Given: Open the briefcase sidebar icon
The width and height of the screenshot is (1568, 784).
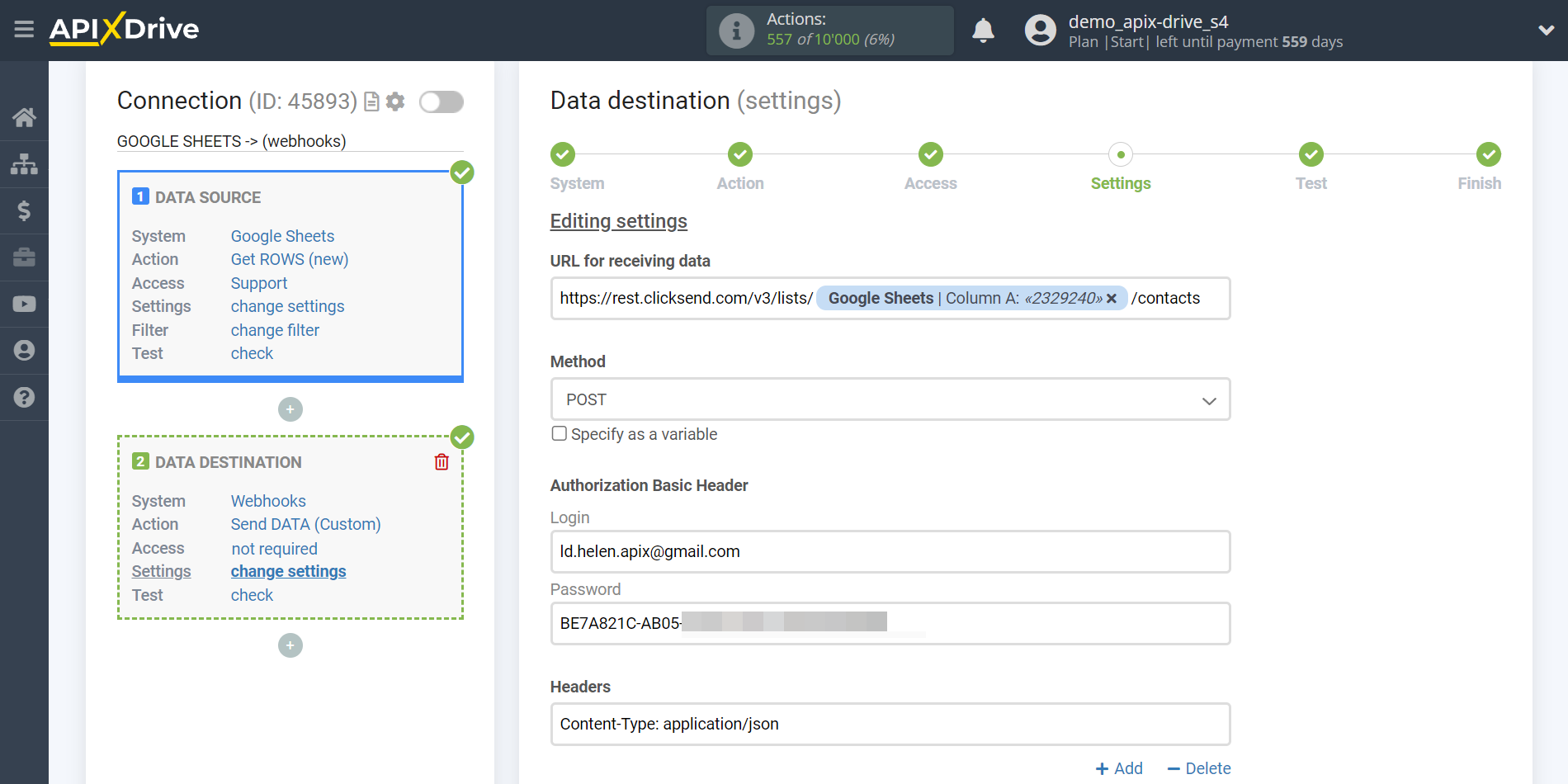Looking at the screenshot, I should point(24,257).
